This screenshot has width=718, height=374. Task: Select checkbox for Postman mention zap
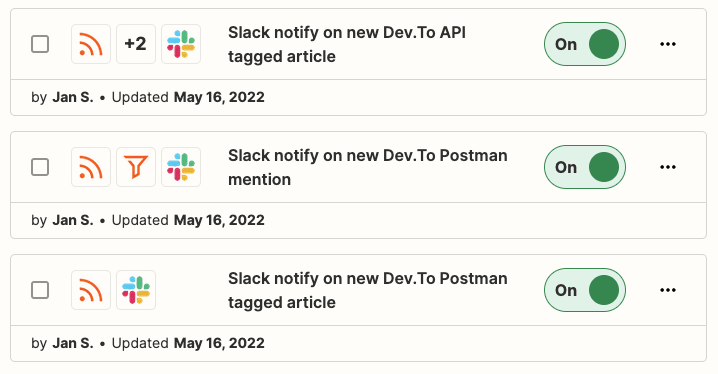click(x=40, y=167)
